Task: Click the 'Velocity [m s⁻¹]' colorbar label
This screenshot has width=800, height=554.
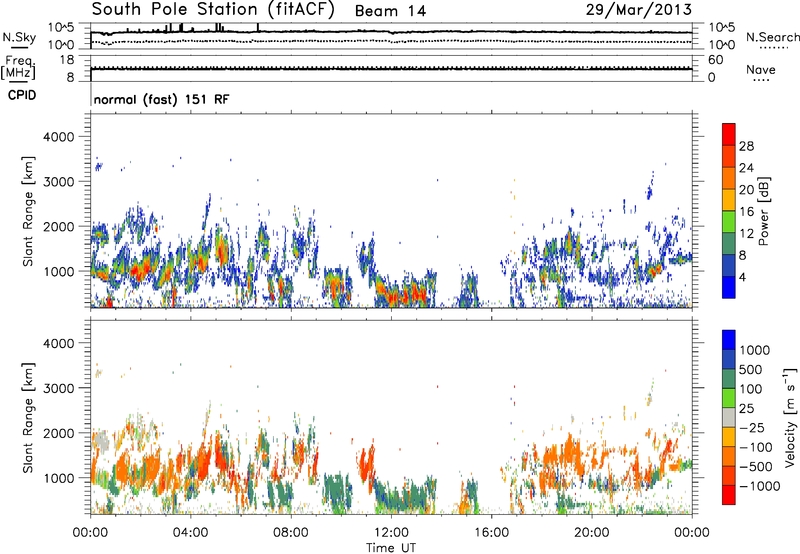Action: [x=790, y=417]
